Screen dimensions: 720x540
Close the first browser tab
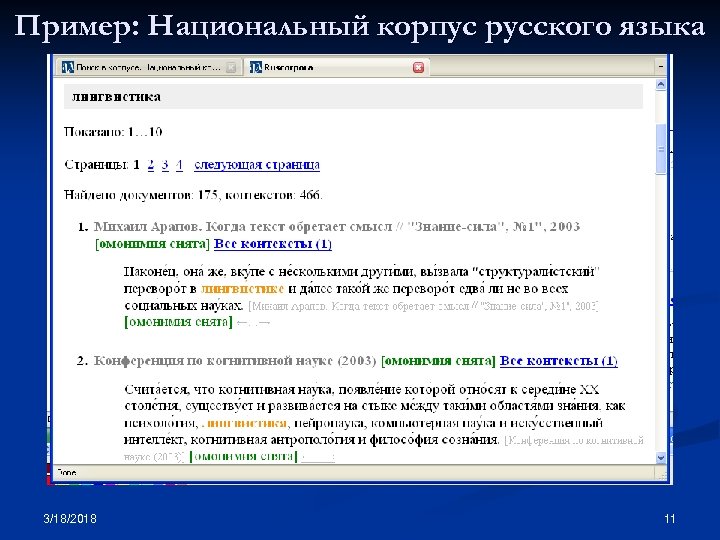coord(231,68)
